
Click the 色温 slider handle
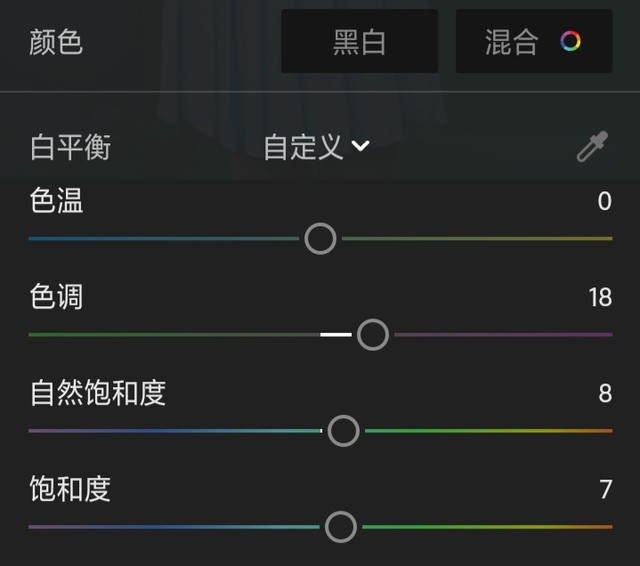tap(320, 239)
